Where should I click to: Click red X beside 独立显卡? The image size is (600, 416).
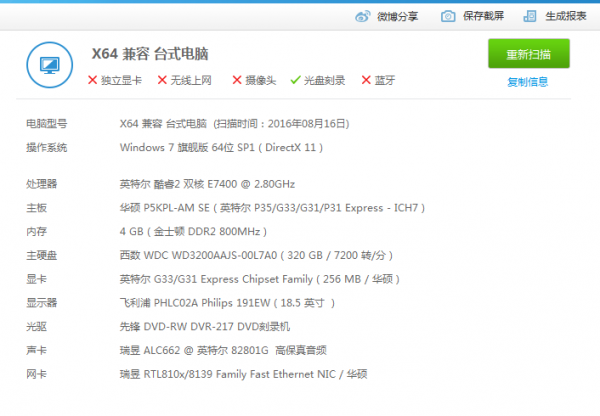[x=92, y=80]
